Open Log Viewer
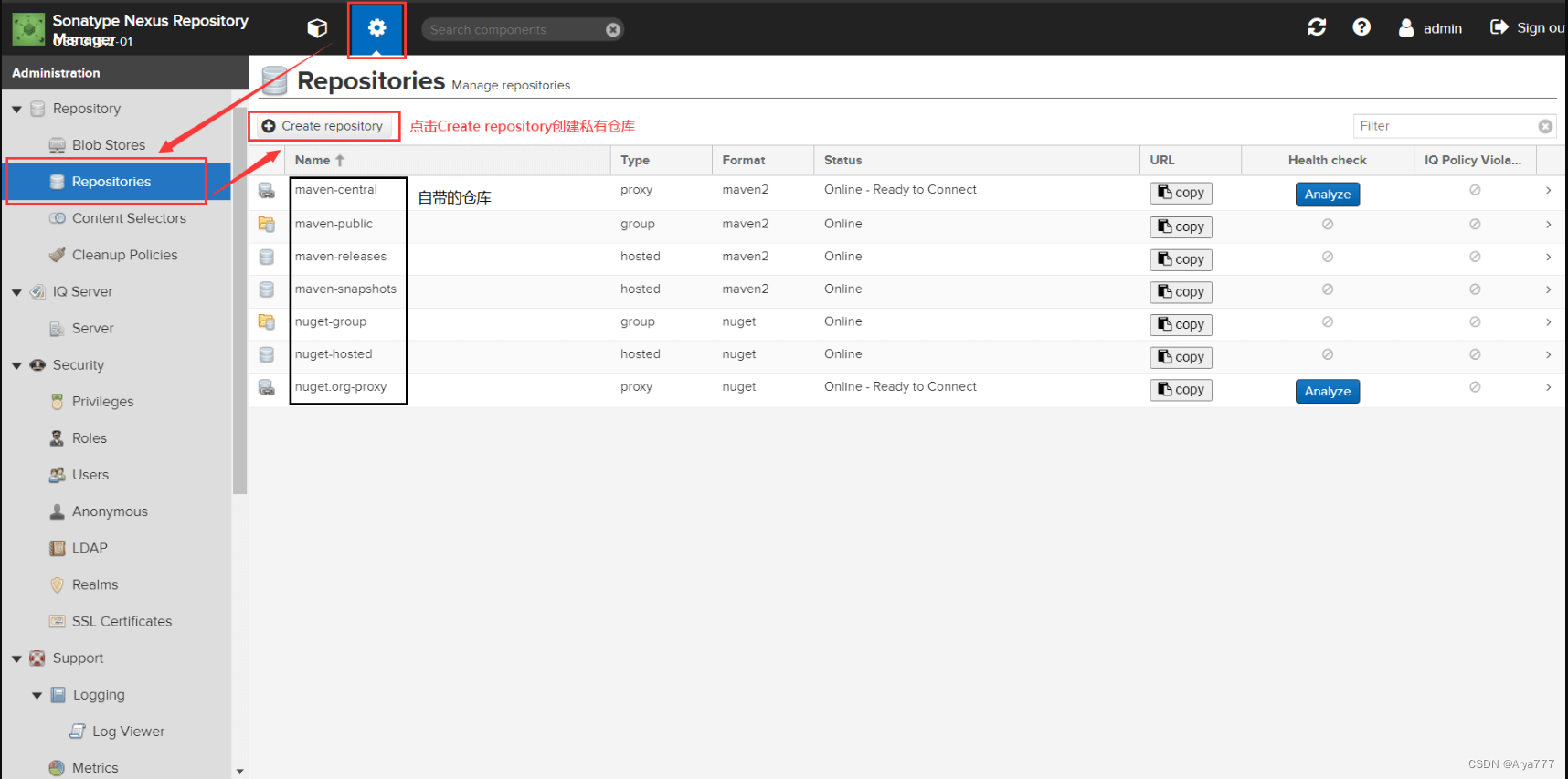Image resolution: width=1568 pixels, height=779 pixels. point(128,732)
